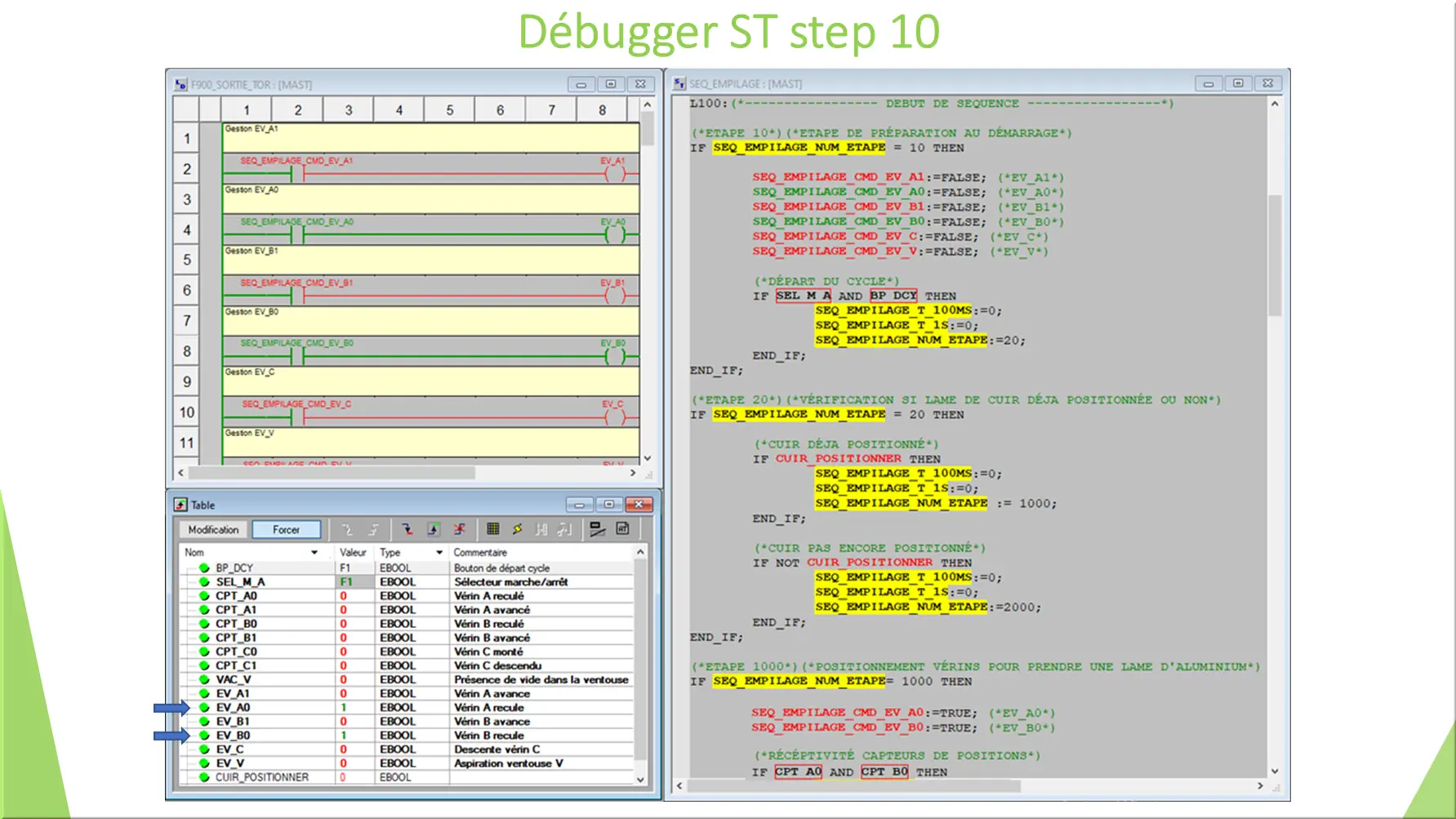This screenshot has height=819, width=1456.
Task: Click the F900_SORTIE_TOR title bar icon
Action: 181,83
